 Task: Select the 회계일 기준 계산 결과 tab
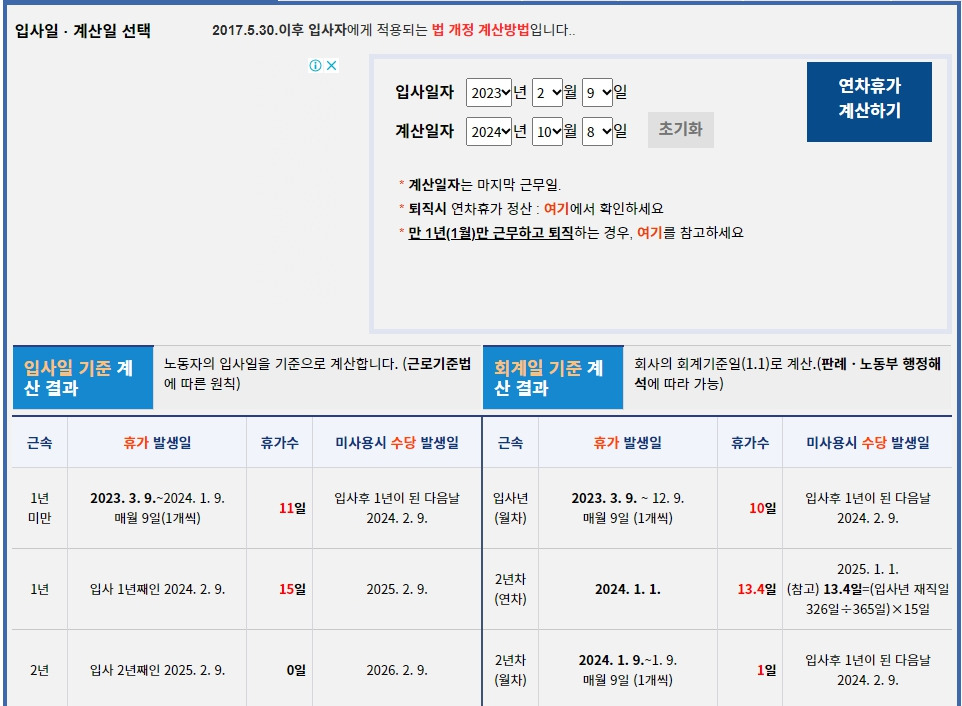pyautogui.click(x=553, y=377)
